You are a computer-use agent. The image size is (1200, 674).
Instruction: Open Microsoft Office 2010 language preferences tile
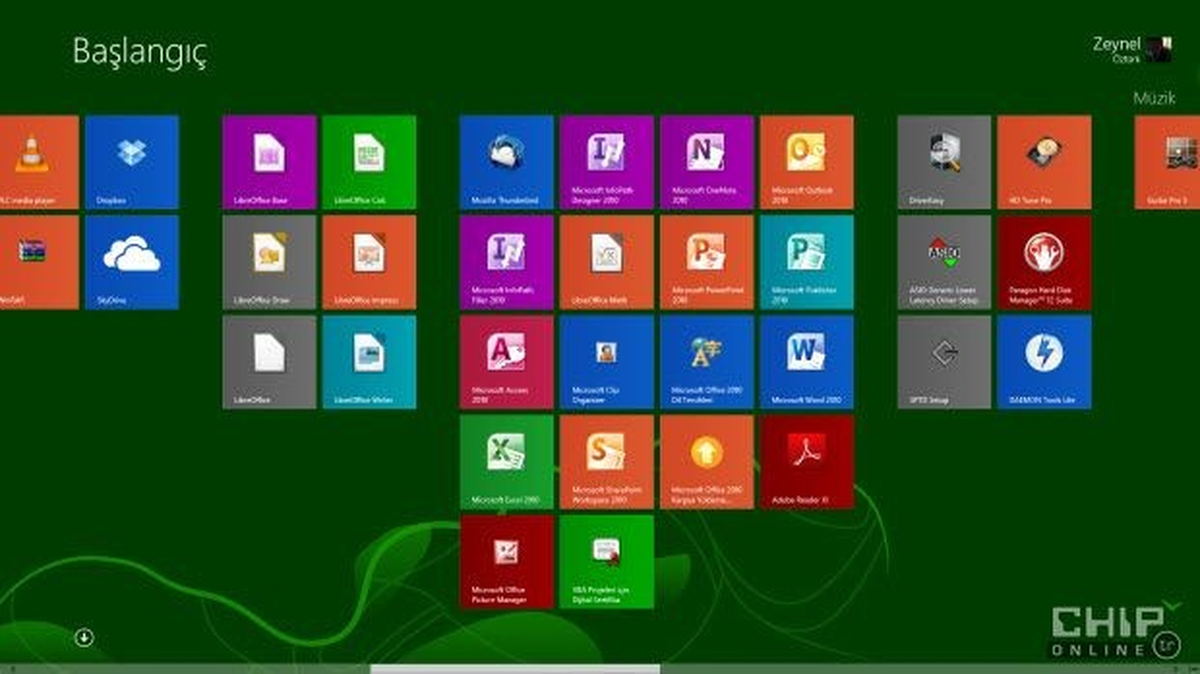(707, 362)
